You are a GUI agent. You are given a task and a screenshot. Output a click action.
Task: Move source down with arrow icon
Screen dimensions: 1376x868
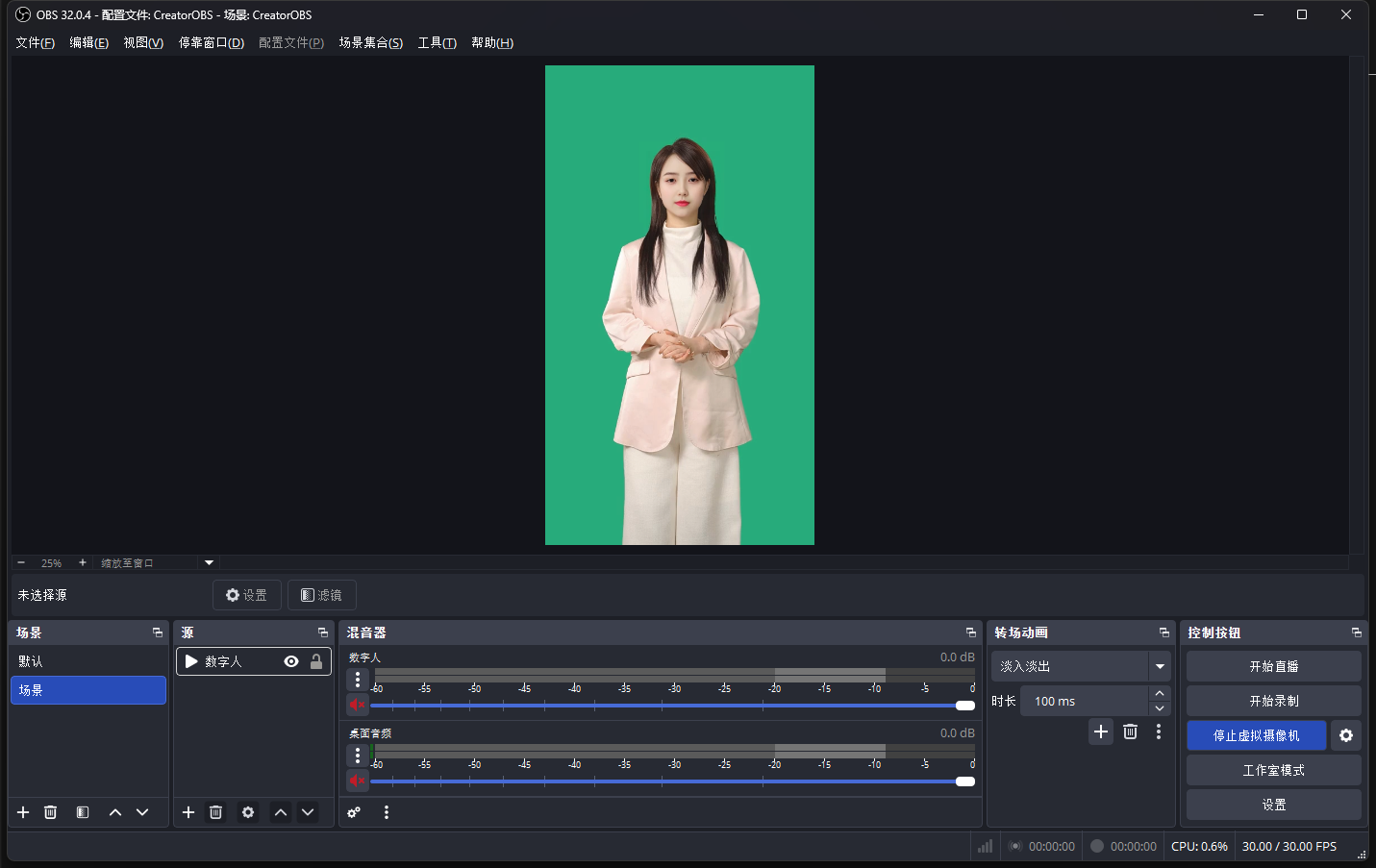[x=308, y=812]
